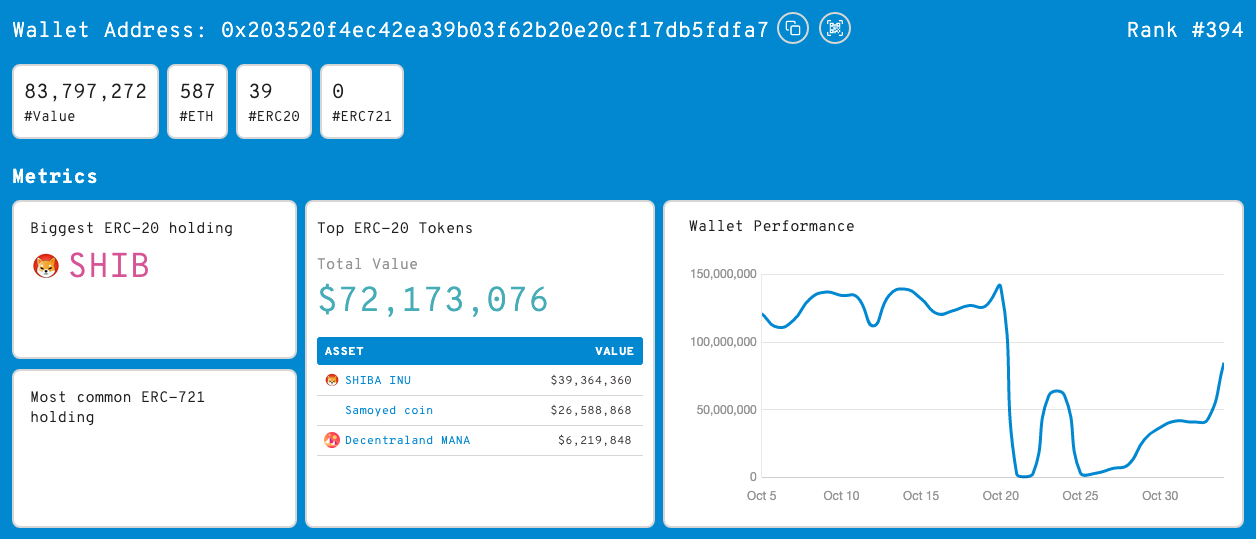Image resolution: width=1256 pixels, height=539 pixels.
Task: Open the Decentraland MANA asset link
Action: [x=407, y=440]
